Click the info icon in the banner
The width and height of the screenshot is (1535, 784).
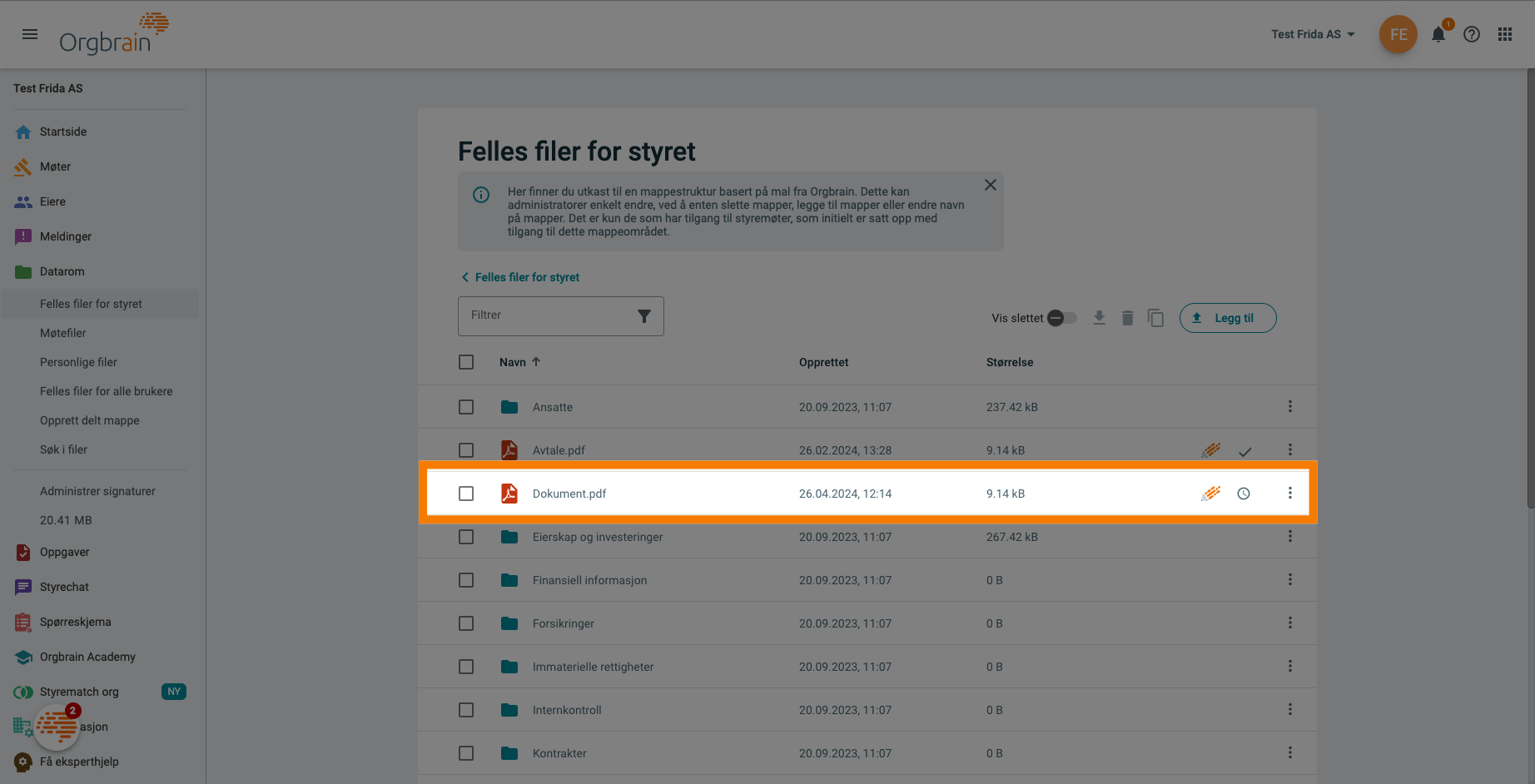pos(481,195)
